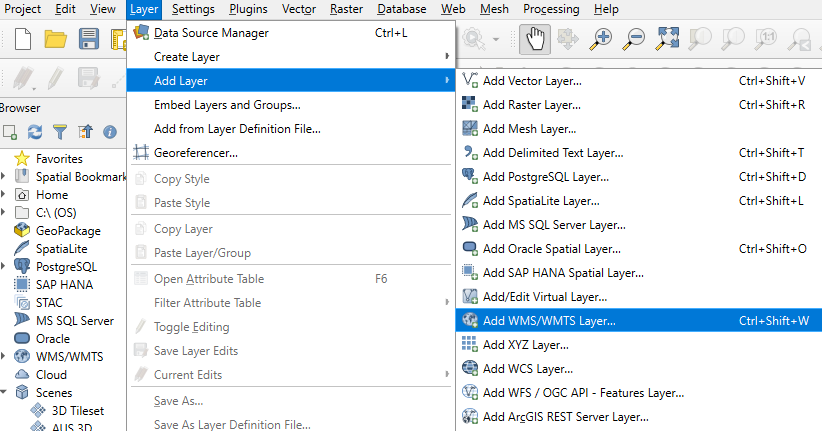Select the Pan Map hand tool

535,39
